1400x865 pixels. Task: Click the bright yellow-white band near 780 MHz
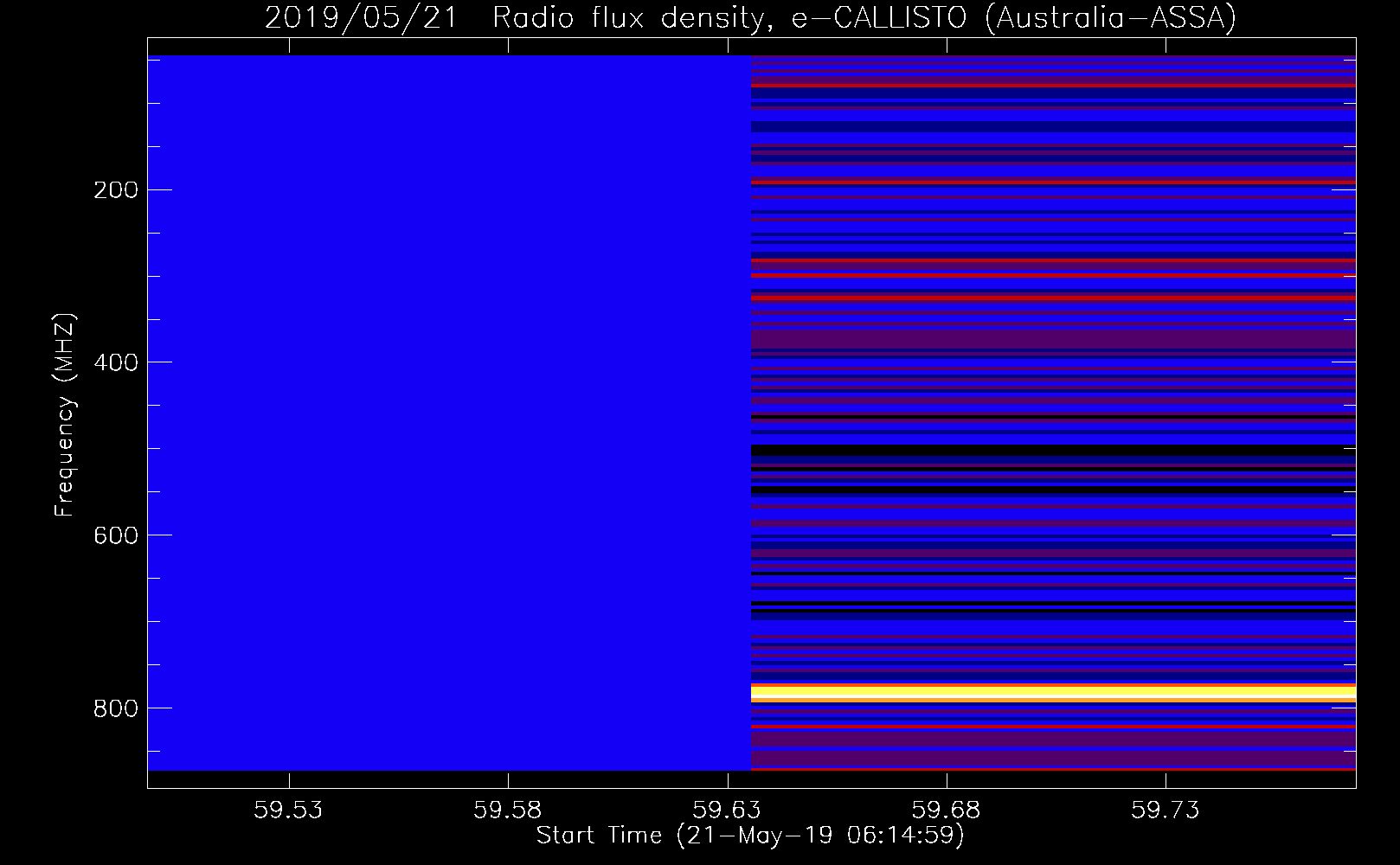point(1053,692)
